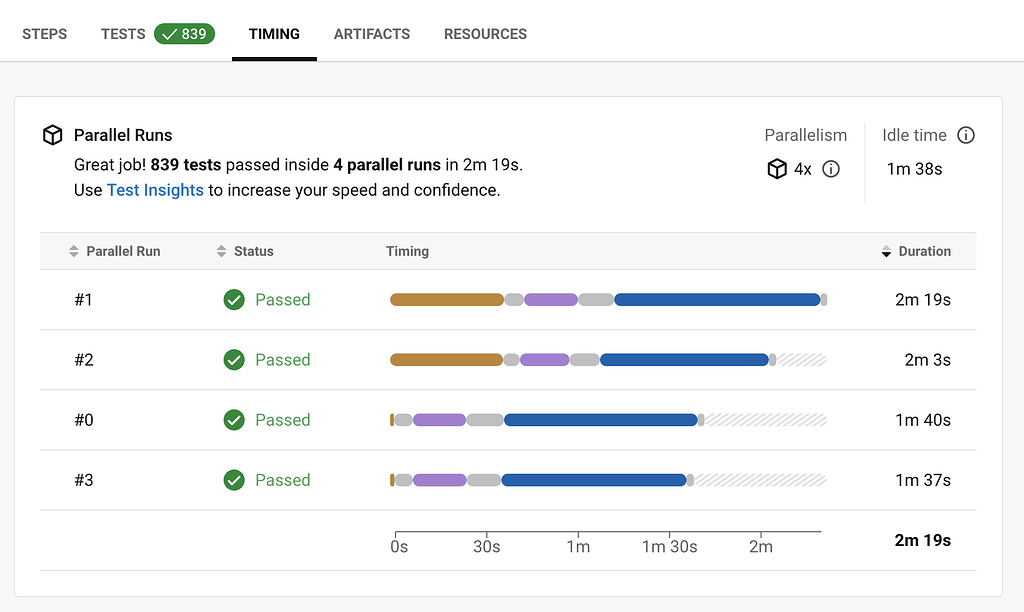Click the Parallel Runs cube icon
The height and width of the screenshot is (612, 1024).
coord(53,135)
